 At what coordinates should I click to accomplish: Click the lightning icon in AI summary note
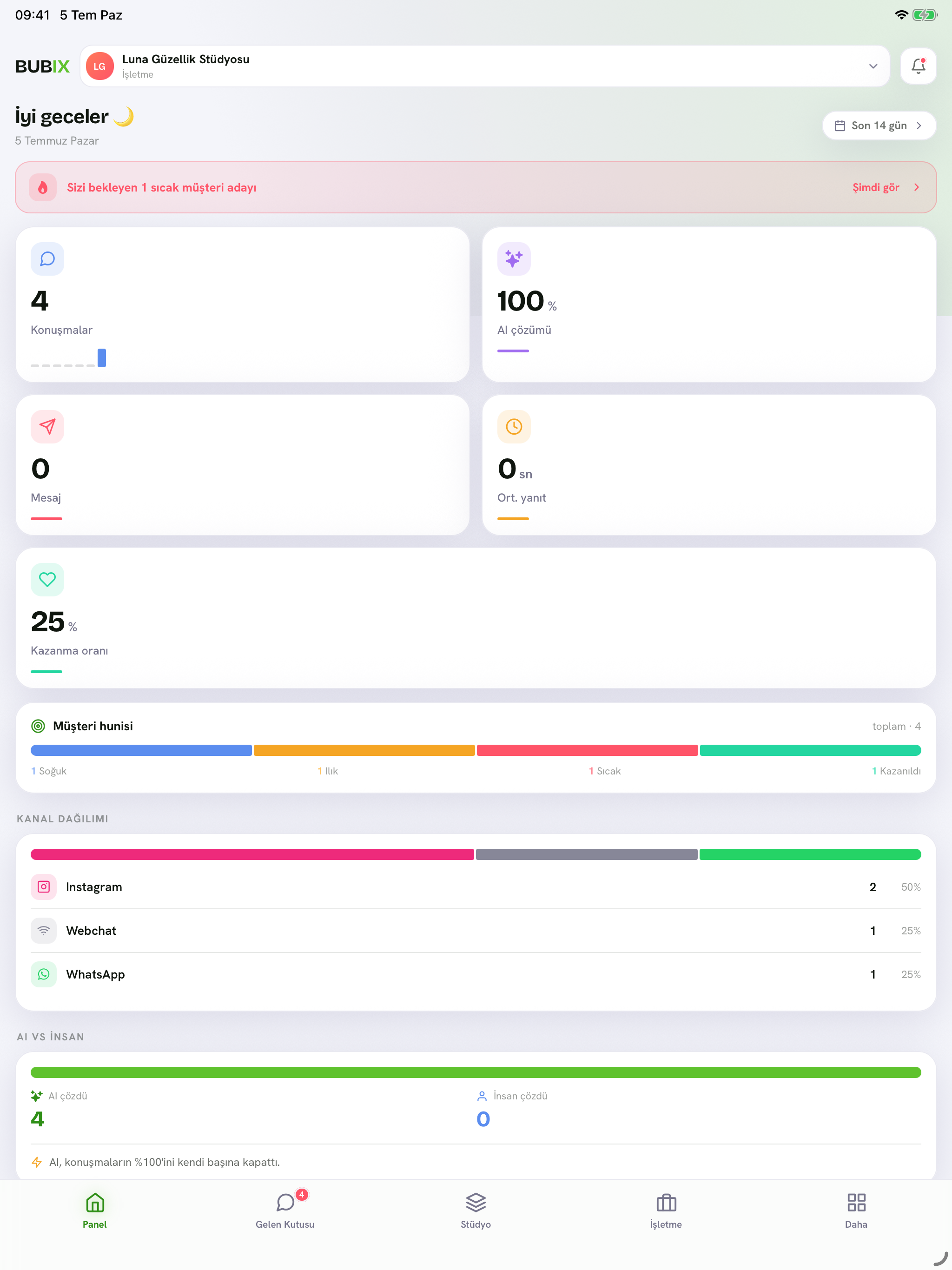37,1162
